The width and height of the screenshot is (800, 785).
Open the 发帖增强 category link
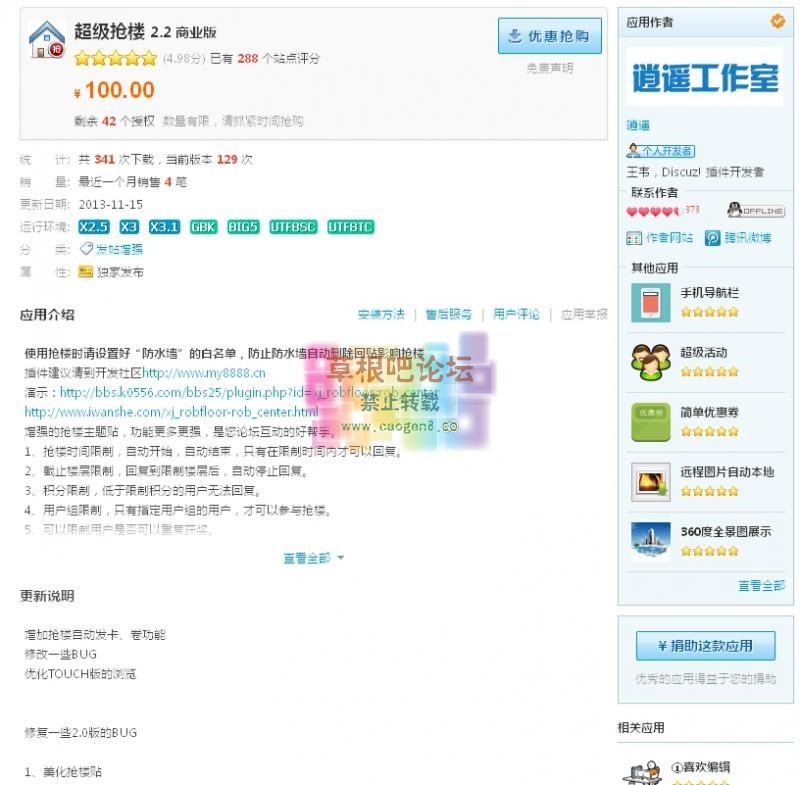pyautogui.click(x=119, y=249)
